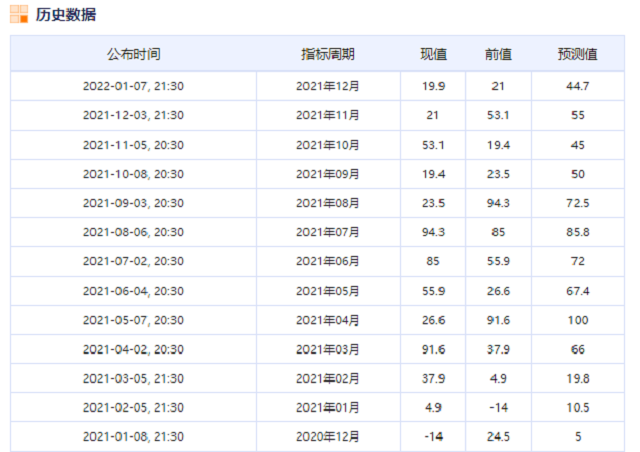Image resolution: width=640 pixels, height=452 pixels.
Task: Click the orange grid icon beside 历史数据
Action: (18, 14)
